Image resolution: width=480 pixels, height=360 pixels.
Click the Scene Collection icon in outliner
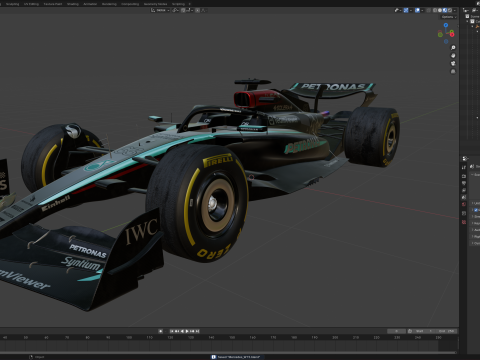tap(468, 16)
